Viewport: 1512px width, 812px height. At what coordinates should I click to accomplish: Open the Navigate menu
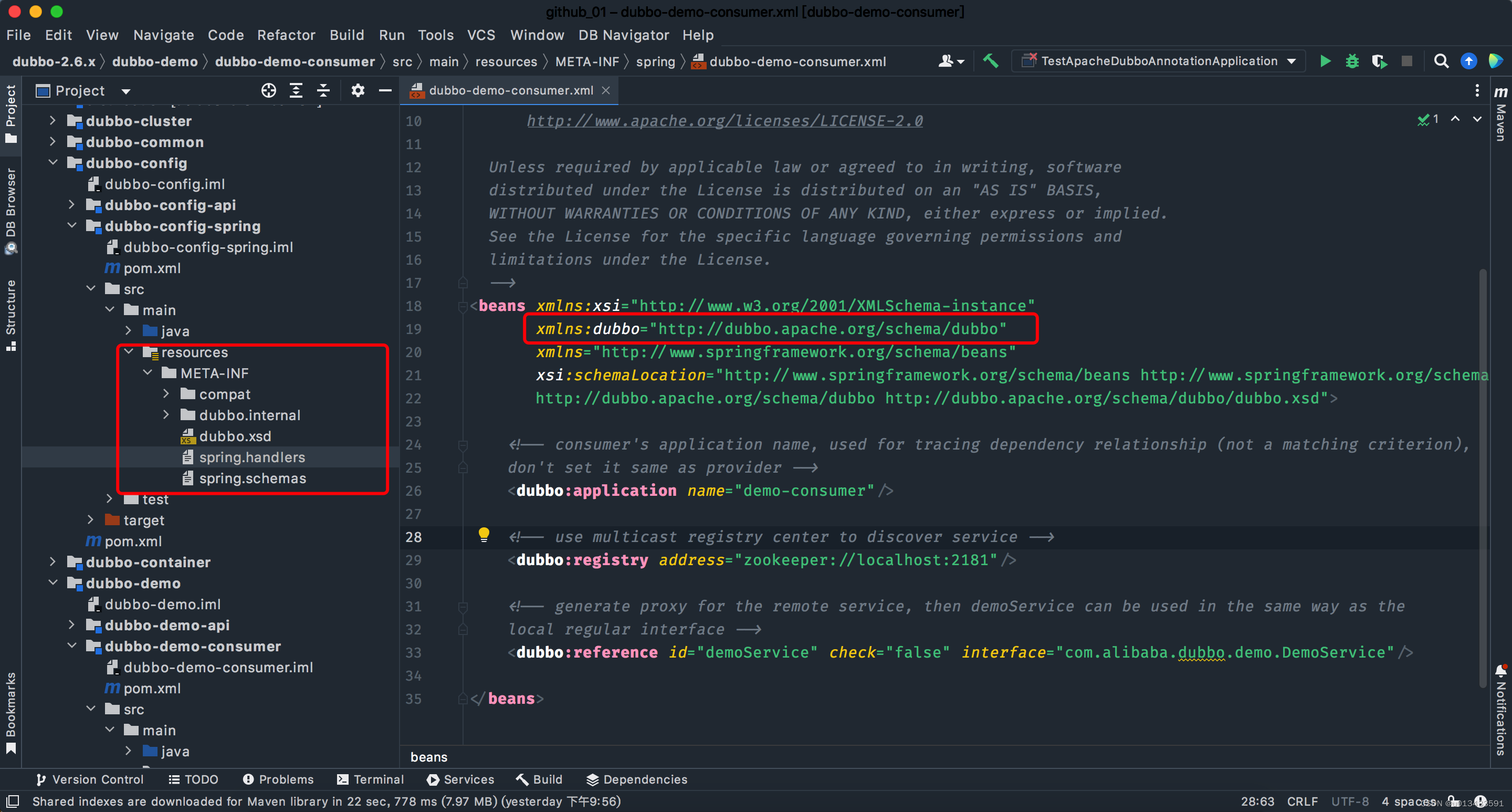tap(163, 35)
